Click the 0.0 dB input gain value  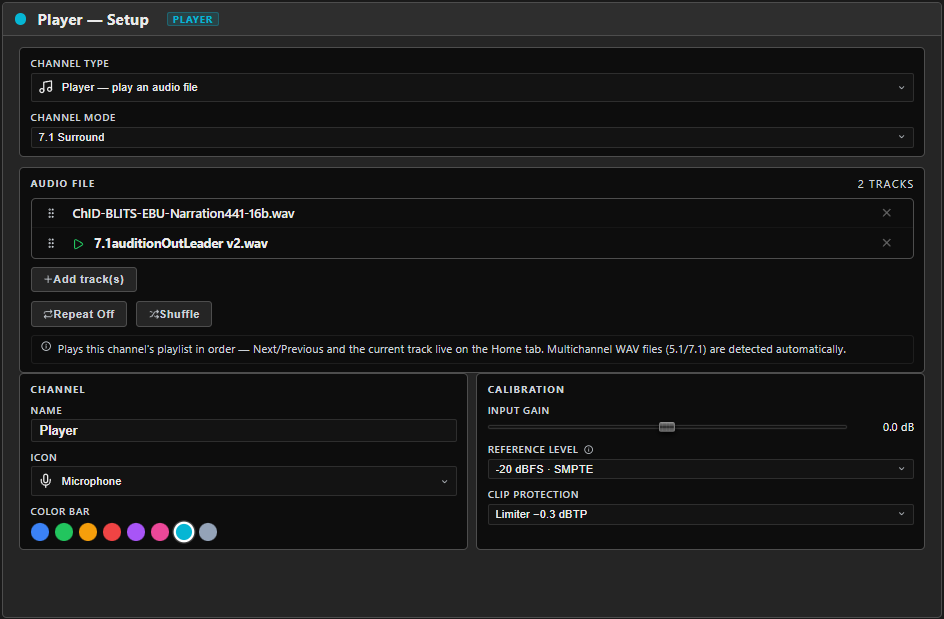click(x=898, y=427)
